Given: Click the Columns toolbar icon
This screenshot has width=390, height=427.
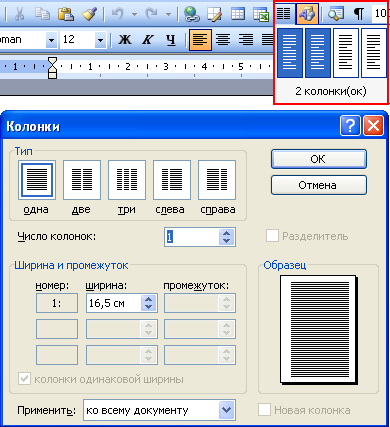Looking at the screenshot, I should (x=284, y=14).
